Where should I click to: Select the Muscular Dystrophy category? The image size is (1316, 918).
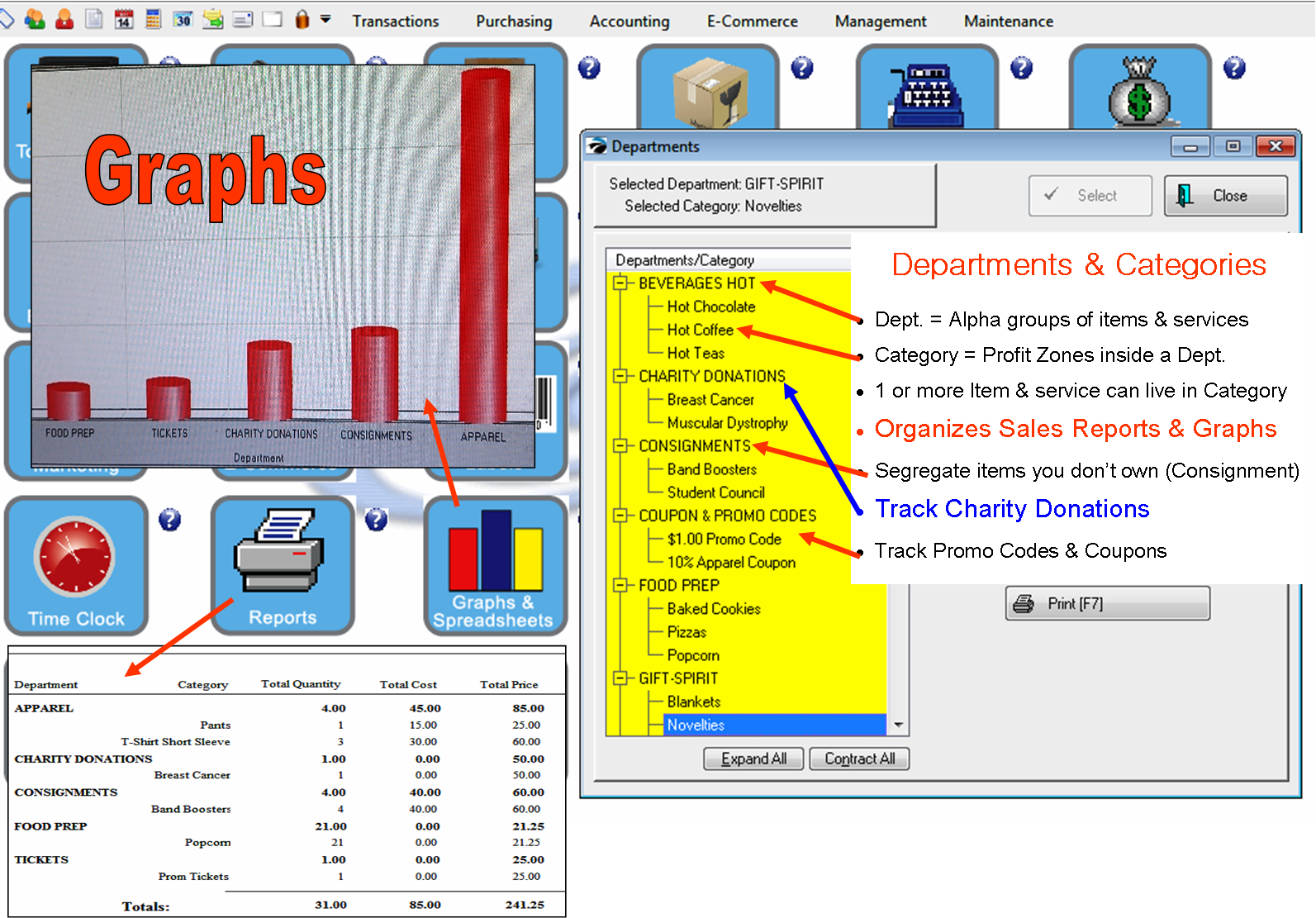click(x=728, y=423)
